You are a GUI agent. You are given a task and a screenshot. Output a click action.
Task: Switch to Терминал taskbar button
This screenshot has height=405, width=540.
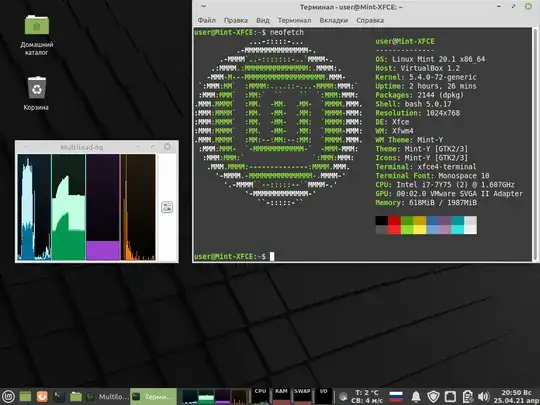(154, 396)
